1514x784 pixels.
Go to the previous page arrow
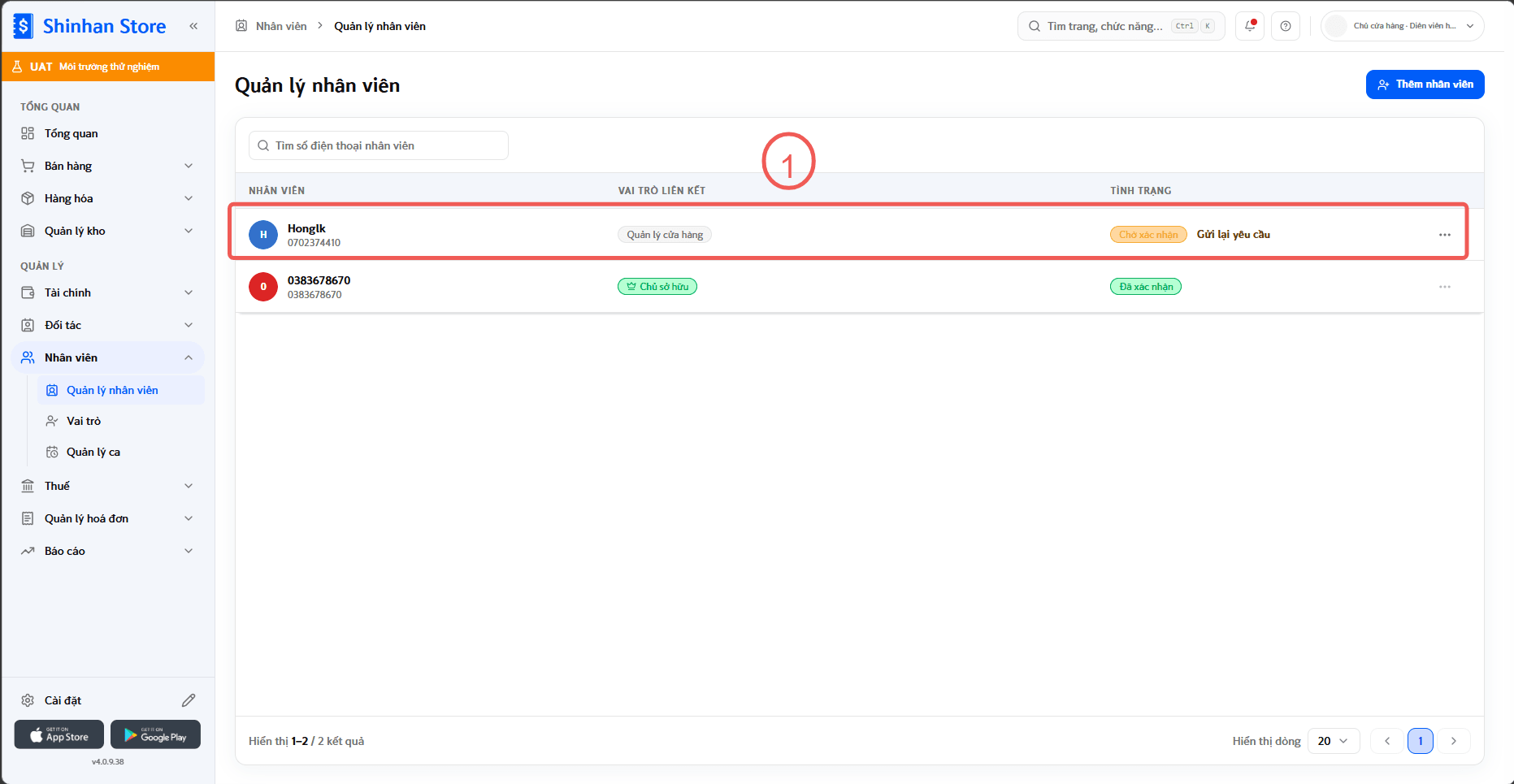[x=1387, y=741]
